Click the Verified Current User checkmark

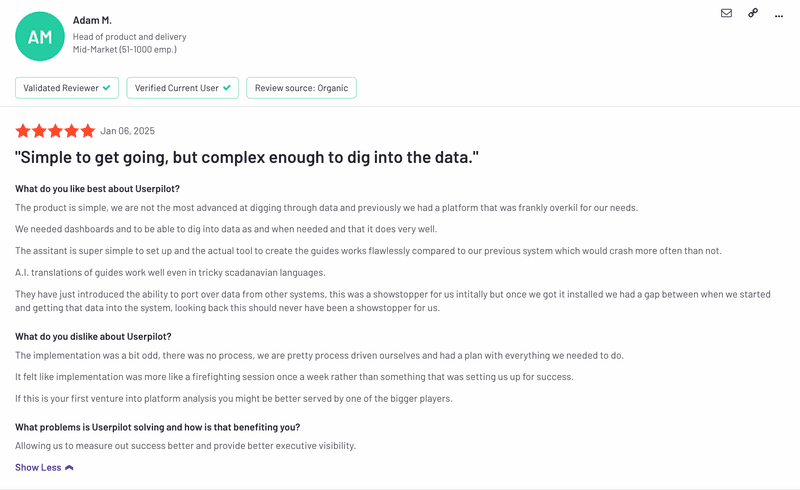click(x=228, y=88)
